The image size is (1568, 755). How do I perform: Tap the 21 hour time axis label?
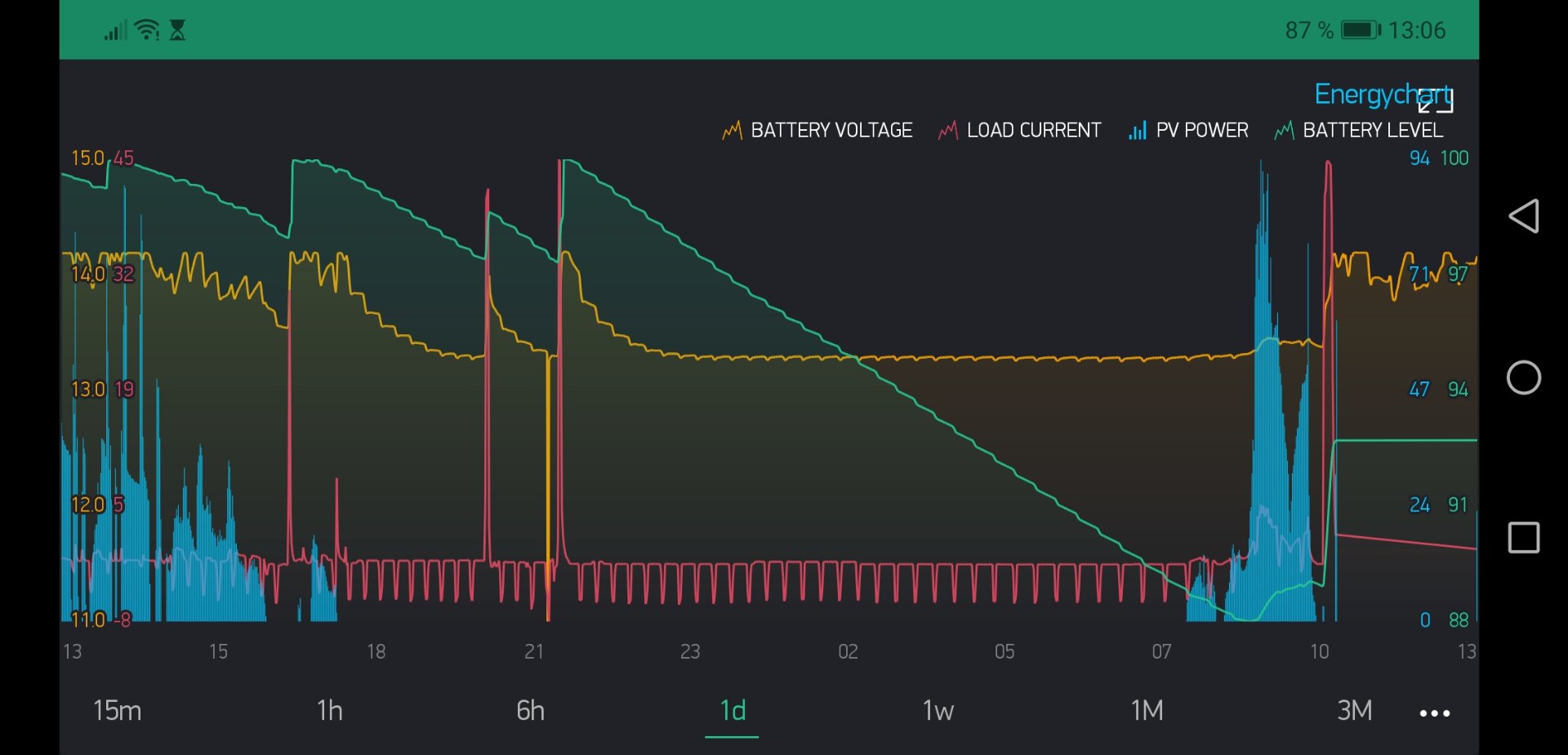tap(533, 651)
